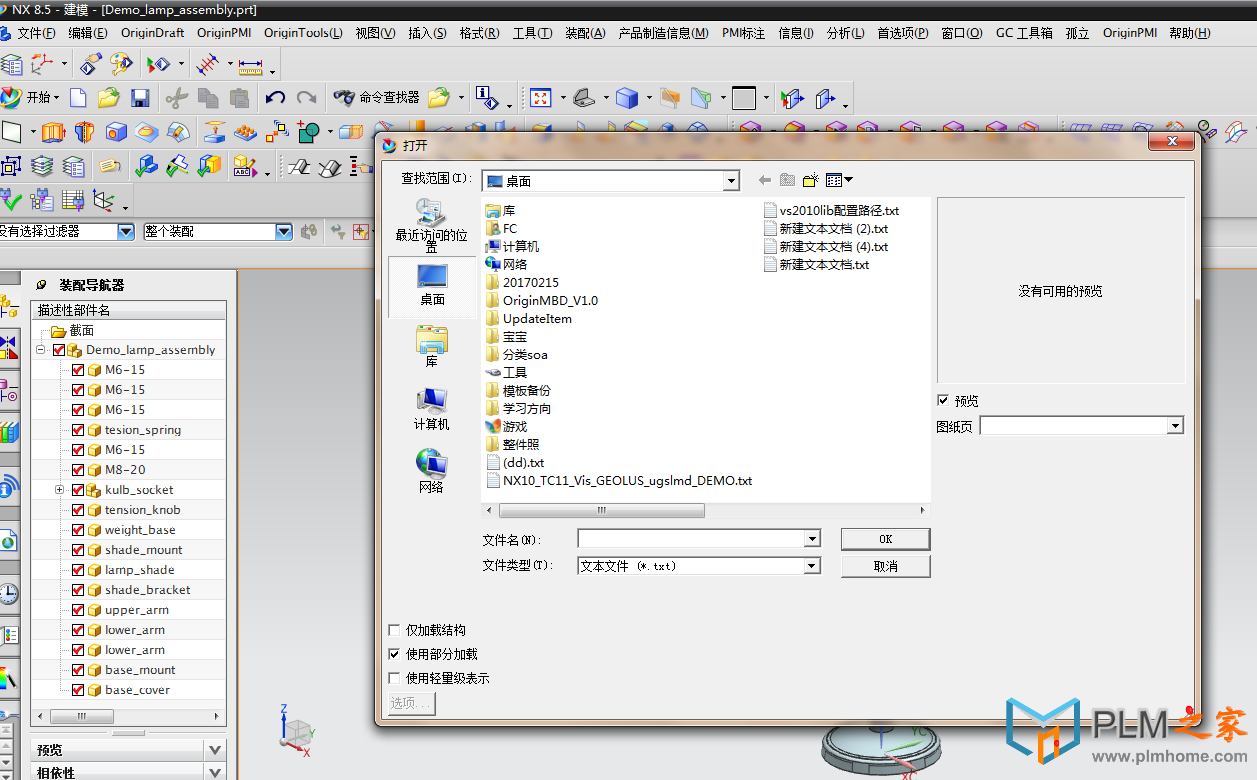
Task: Select 网络 in the dialog places sidebar
Action: click(x=431, y=470)
